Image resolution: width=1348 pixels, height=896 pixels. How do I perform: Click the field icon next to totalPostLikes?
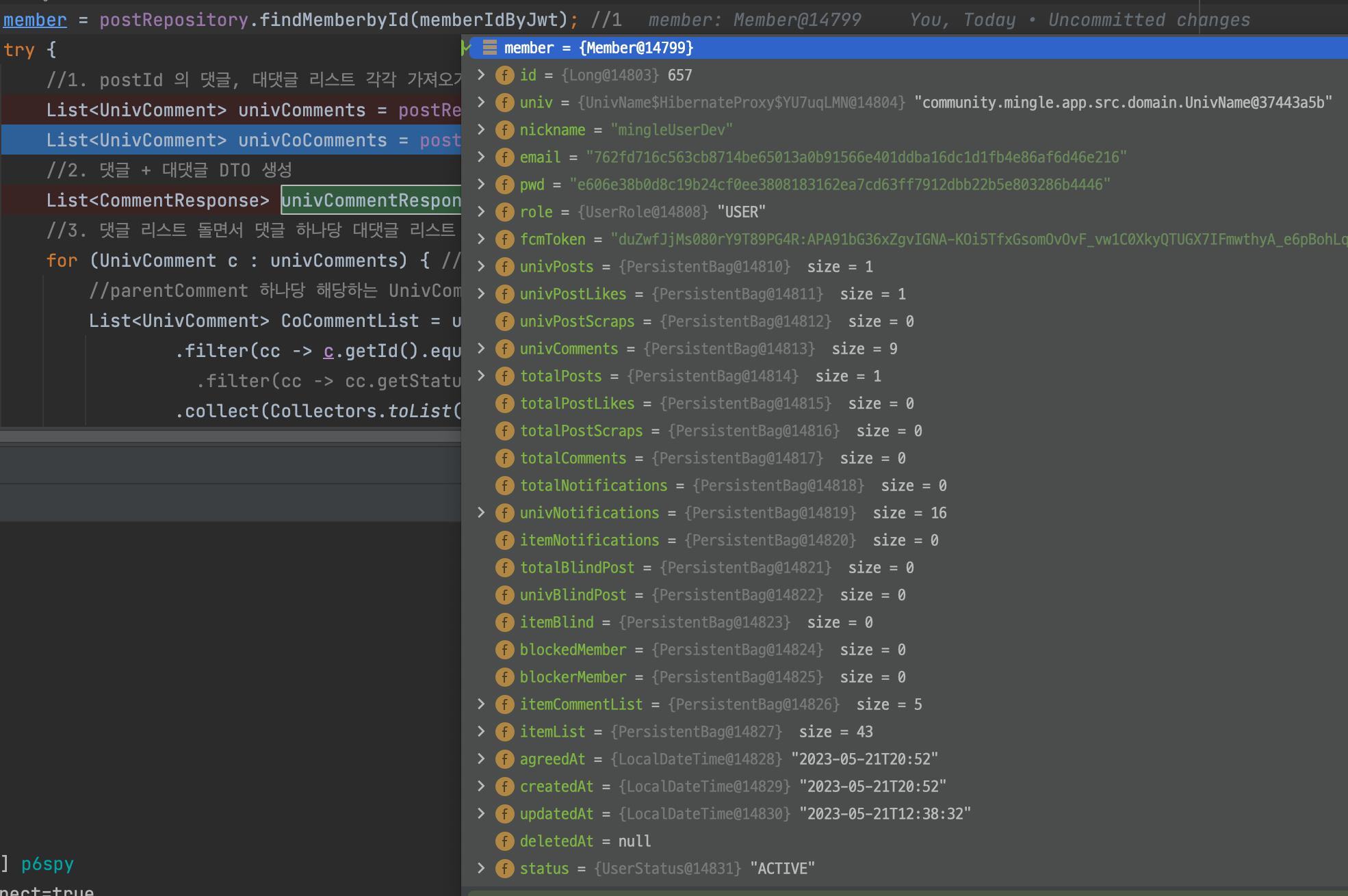[x=505, y=404]
